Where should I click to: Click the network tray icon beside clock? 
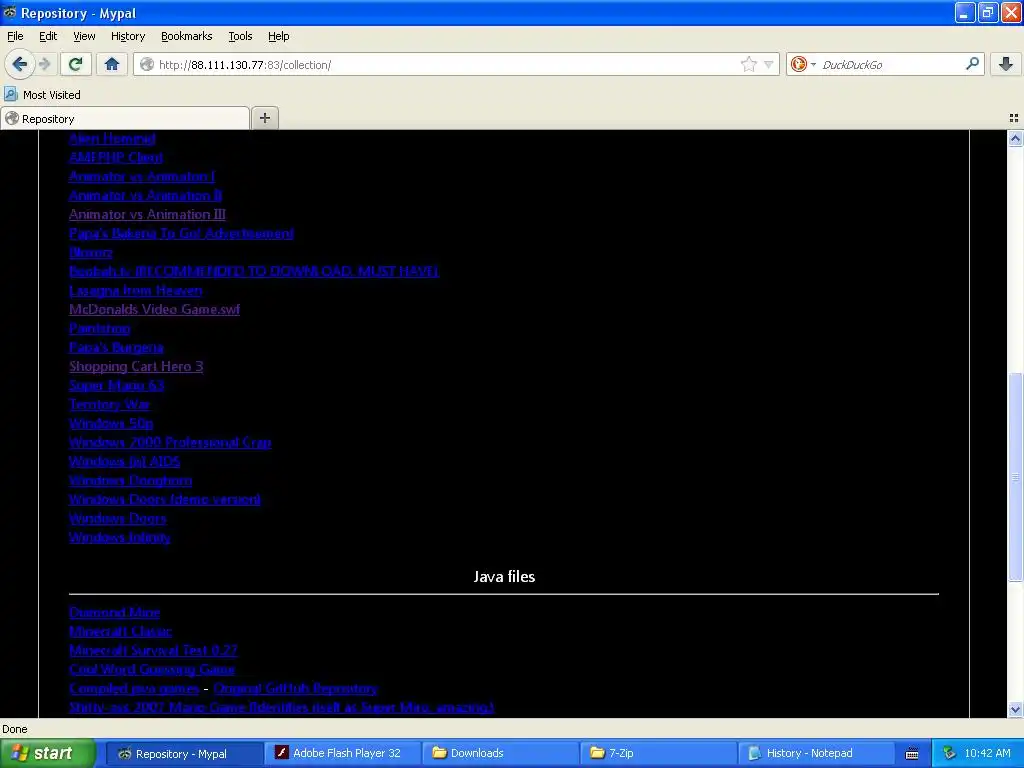click(949, 753)
